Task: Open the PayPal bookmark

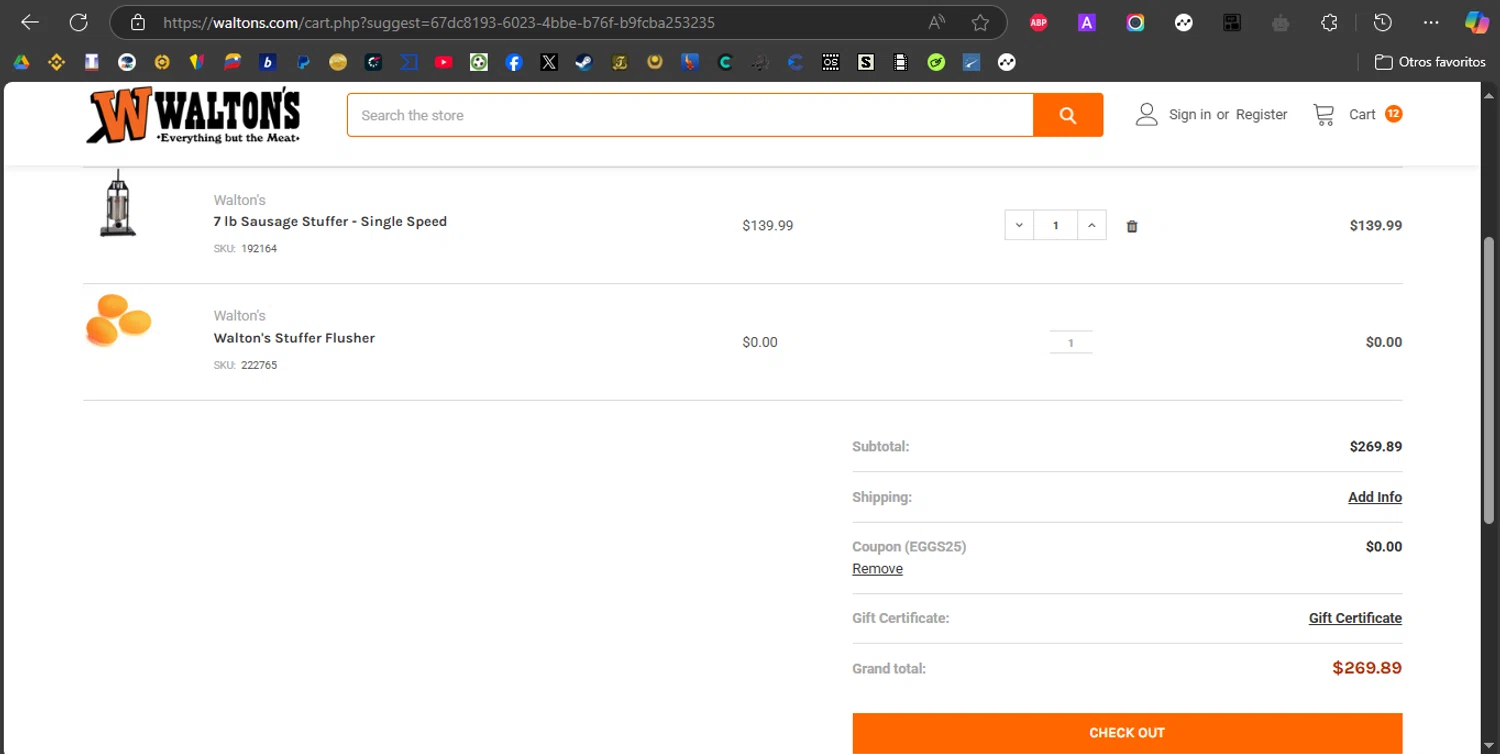Action: coord(303,62)
